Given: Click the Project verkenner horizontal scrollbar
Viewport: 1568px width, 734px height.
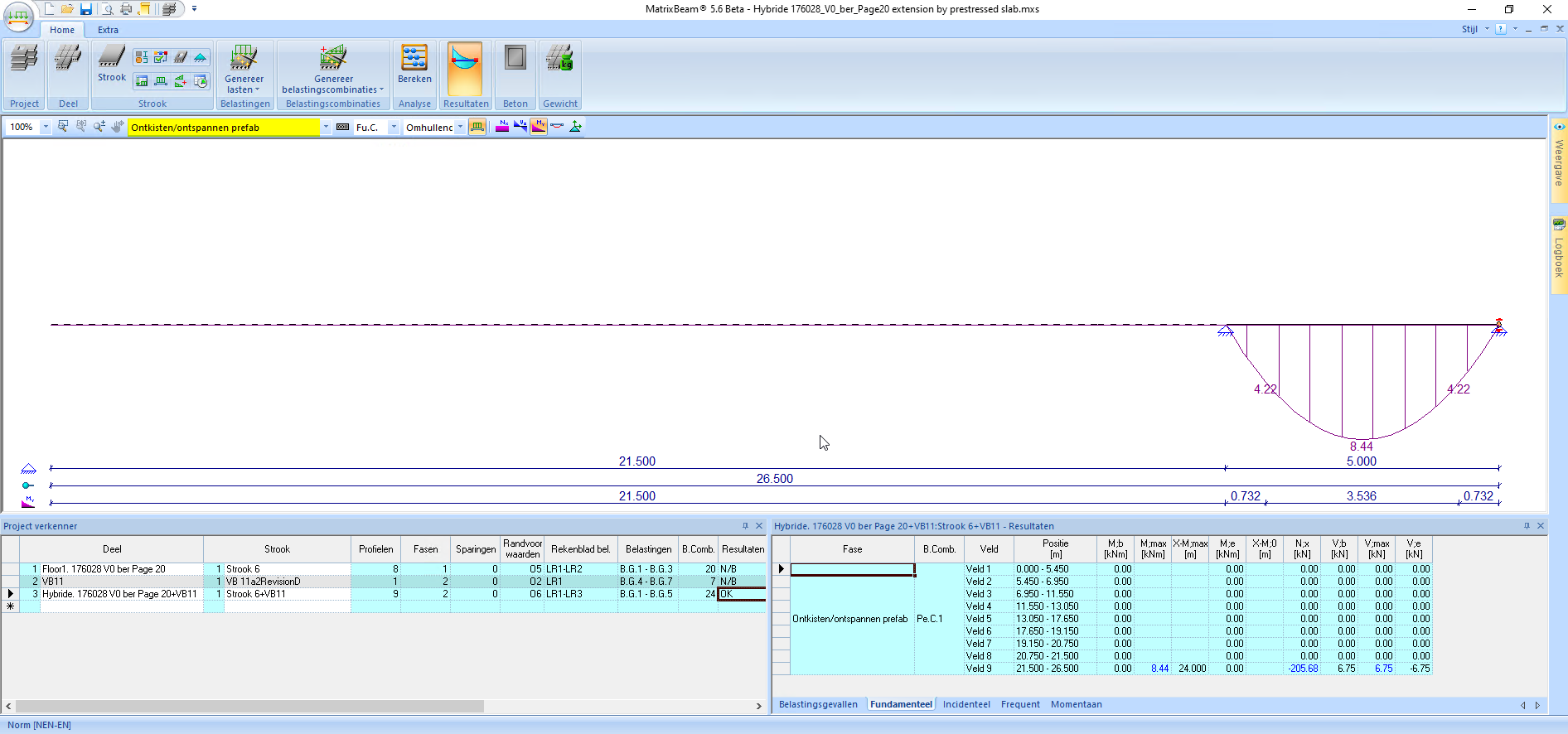Looking at the screenshot, I should tap(249, 706).
